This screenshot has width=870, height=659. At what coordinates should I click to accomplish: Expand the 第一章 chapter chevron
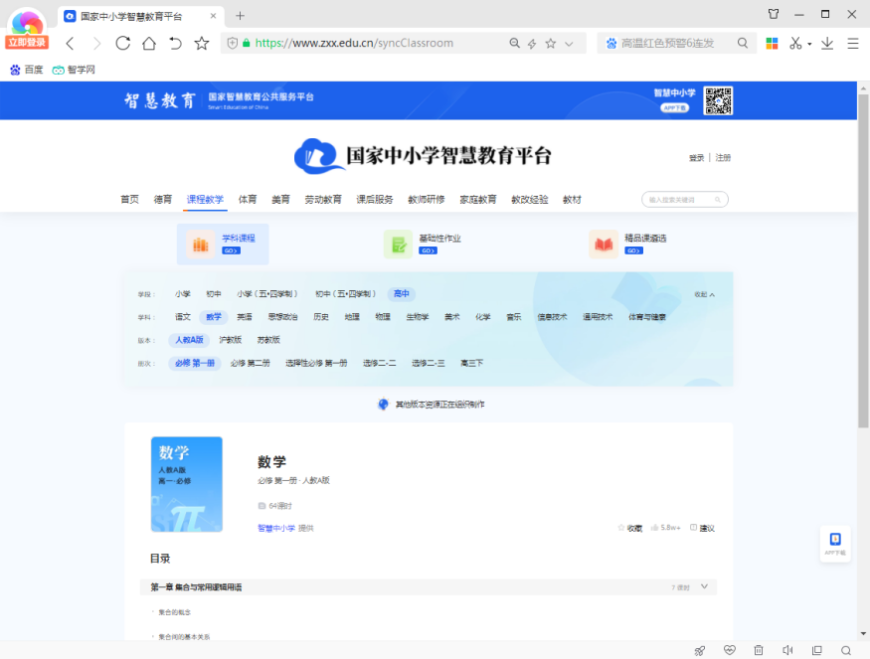704,587
